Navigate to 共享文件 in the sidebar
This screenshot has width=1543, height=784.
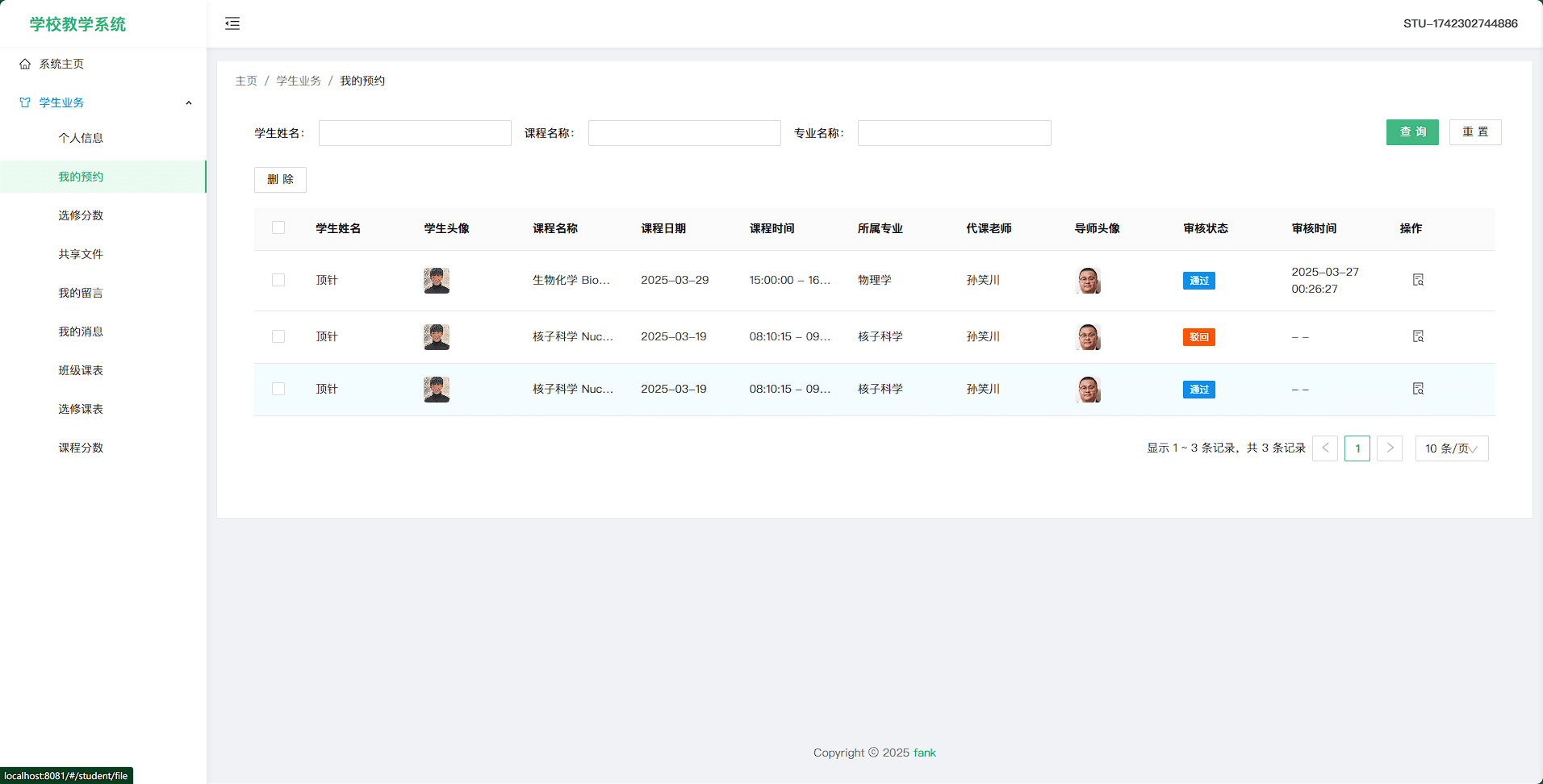[81, 254]
